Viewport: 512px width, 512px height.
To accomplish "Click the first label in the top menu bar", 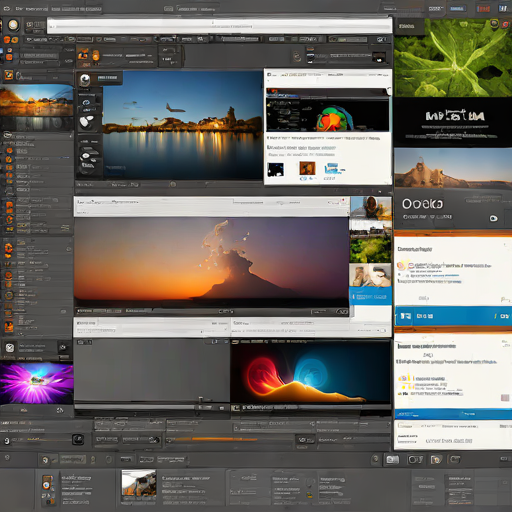I will [x=31, y=8].
